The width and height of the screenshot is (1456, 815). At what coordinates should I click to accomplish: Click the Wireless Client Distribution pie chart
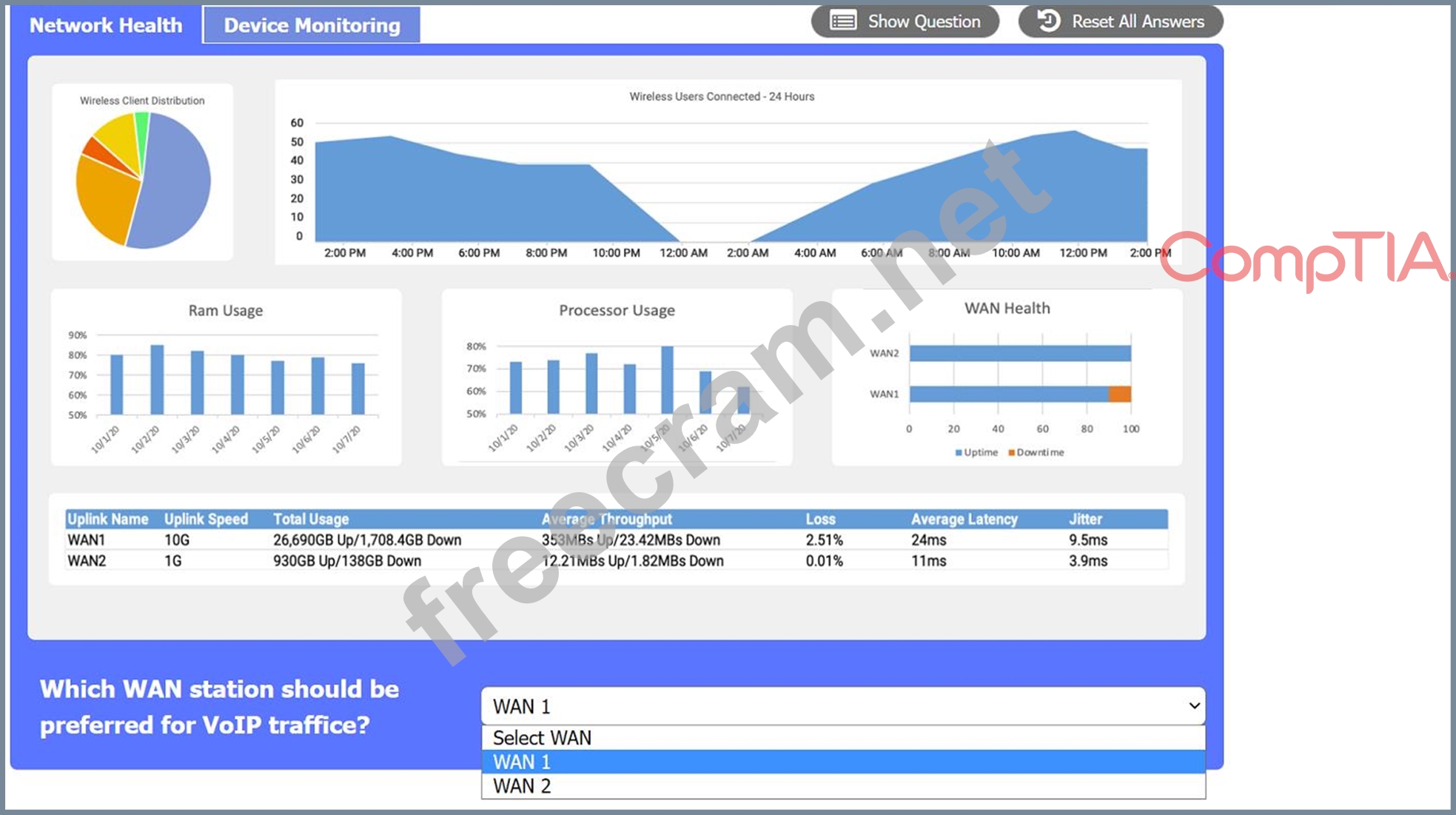coord(143,180)
